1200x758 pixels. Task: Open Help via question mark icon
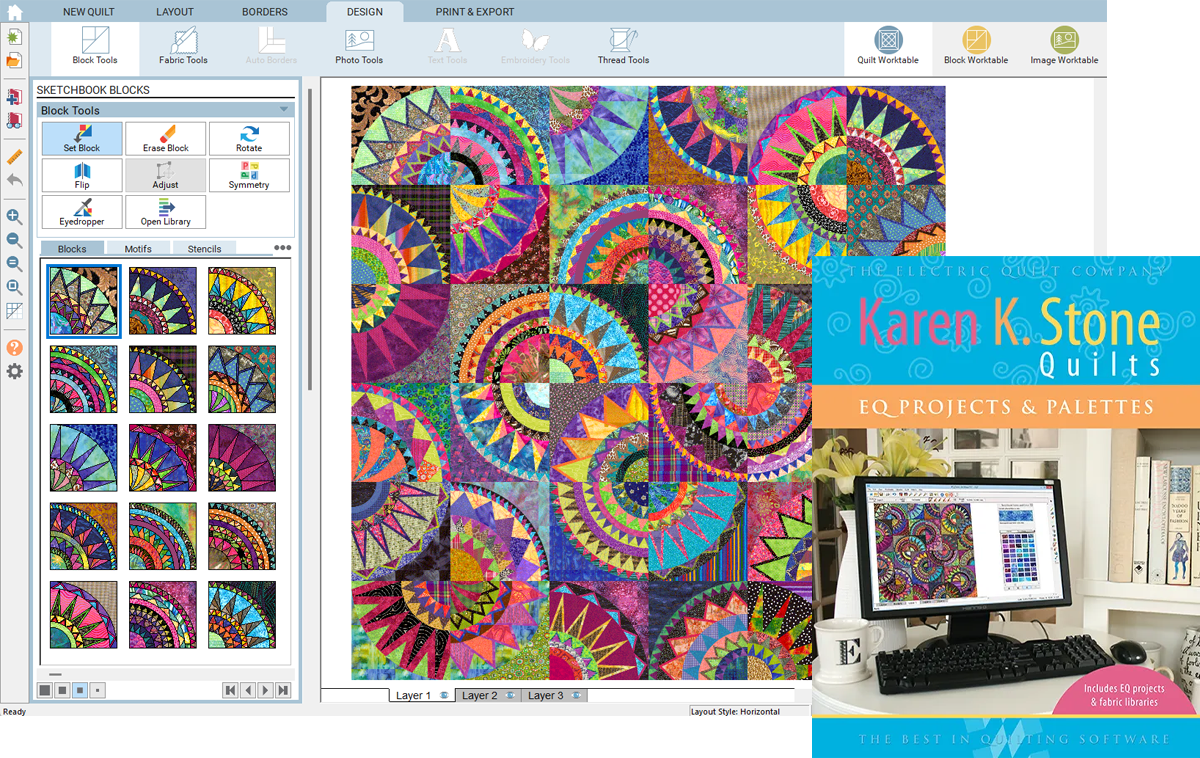click(14, 348)
